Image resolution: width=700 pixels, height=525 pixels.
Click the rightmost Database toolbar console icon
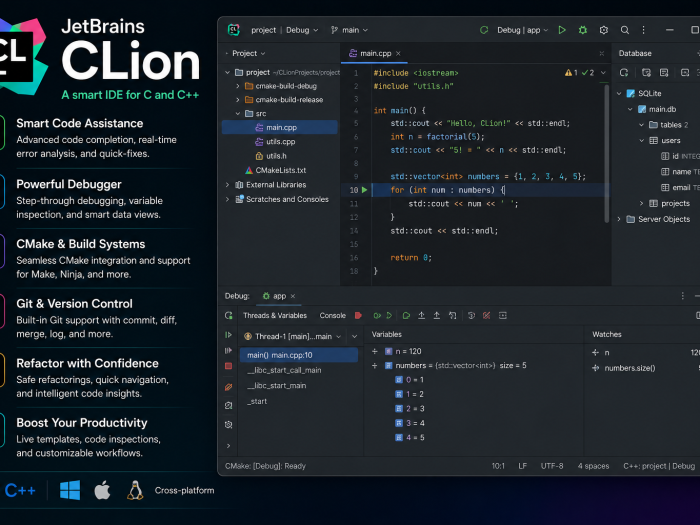point(685,72)
